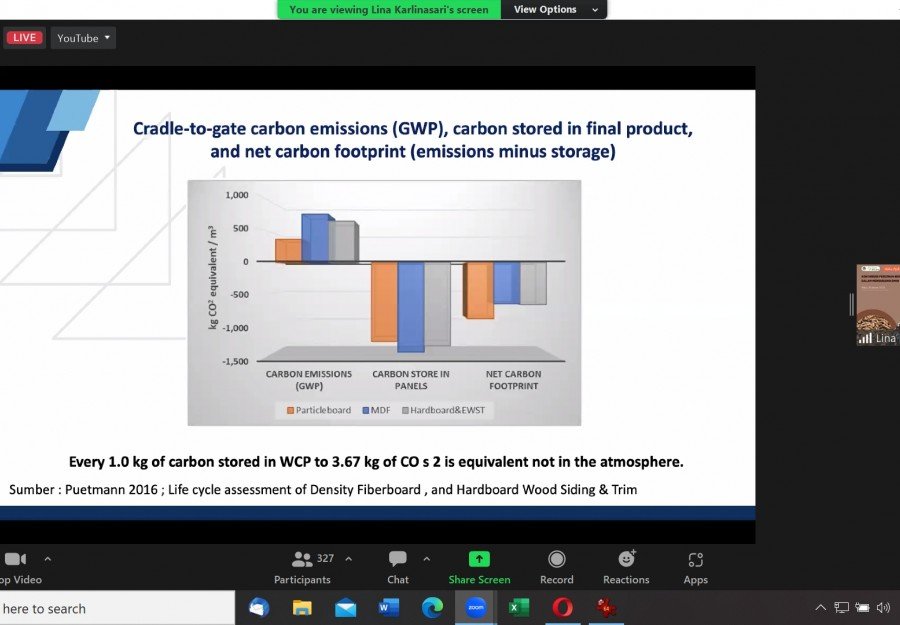Toggle the Stop Video camera icon
This screenshot has height=625, width=900.
15,559
